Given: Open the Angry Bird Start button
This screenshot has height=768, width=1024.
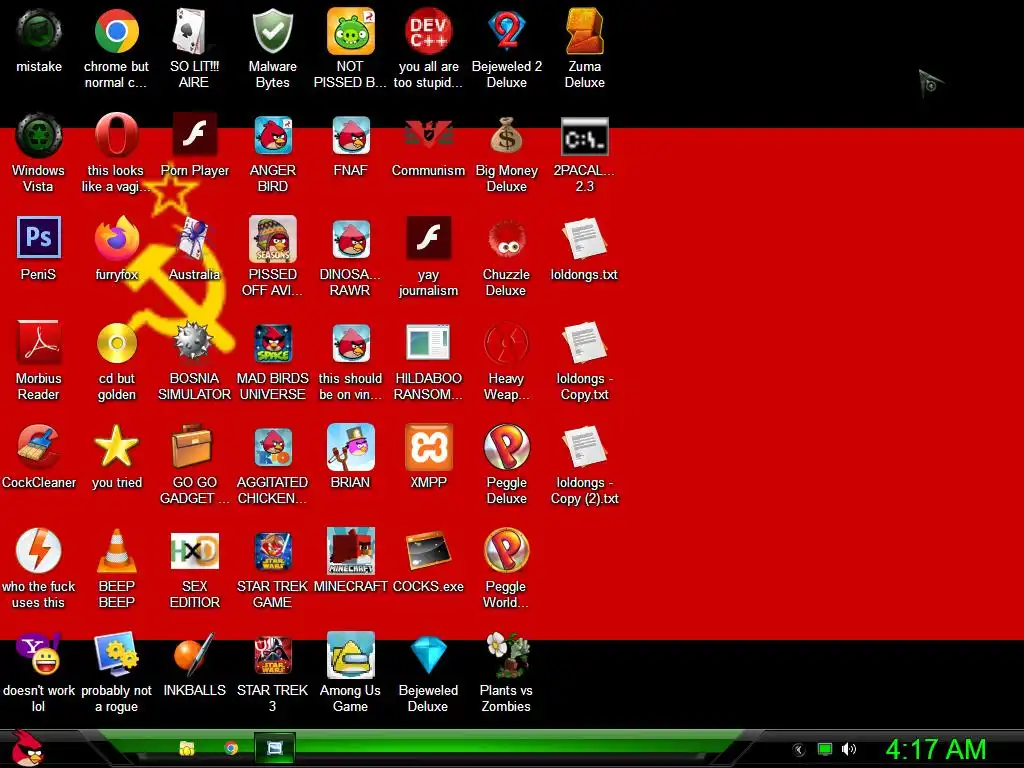Looking at the screenshot, I should (x=27, y=748).
